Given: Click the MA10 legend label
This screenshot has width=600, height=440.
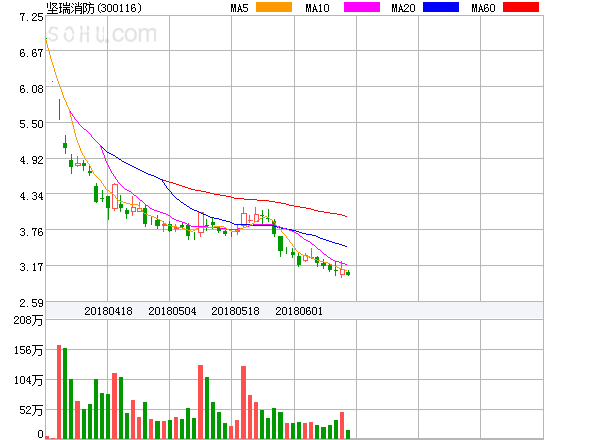Looking at the screenshot, I should pyautogui.click(x=317, y=8).
